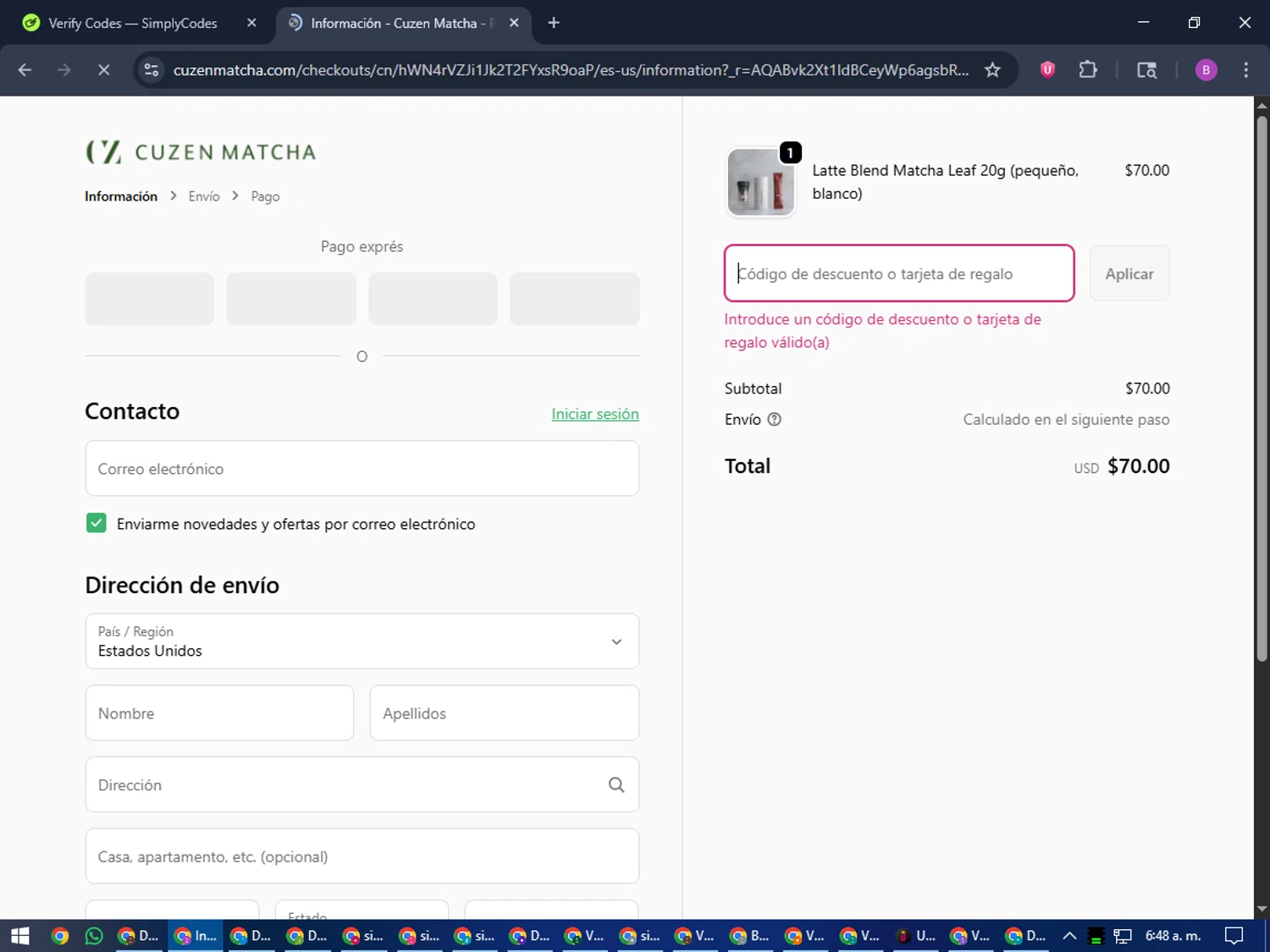Click the 6:48 a. m. taskbar clock
1270x952 pixels.
(1173, 935)
